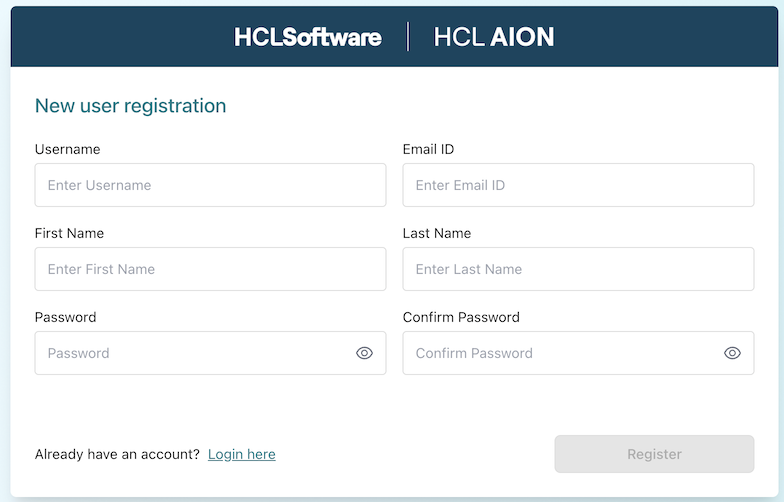Select the Email ID label text
The height and width of the screenshot is (502, 784).
point(428,149)
